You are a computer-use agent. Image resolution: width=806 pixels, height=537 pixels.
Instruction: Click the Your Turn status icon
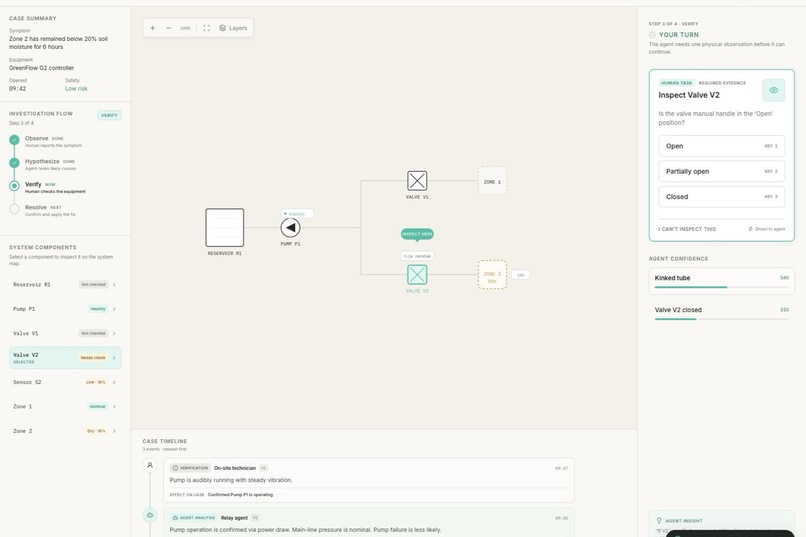tap(652, 35)
